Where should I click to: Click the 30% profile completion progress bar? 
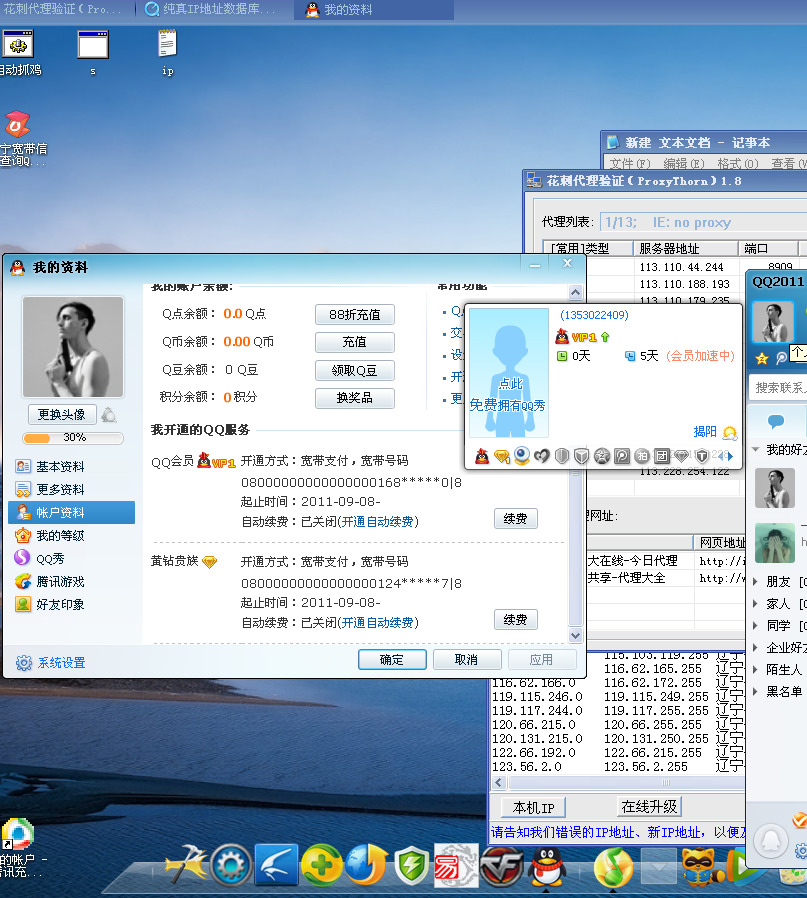(73, 438)
